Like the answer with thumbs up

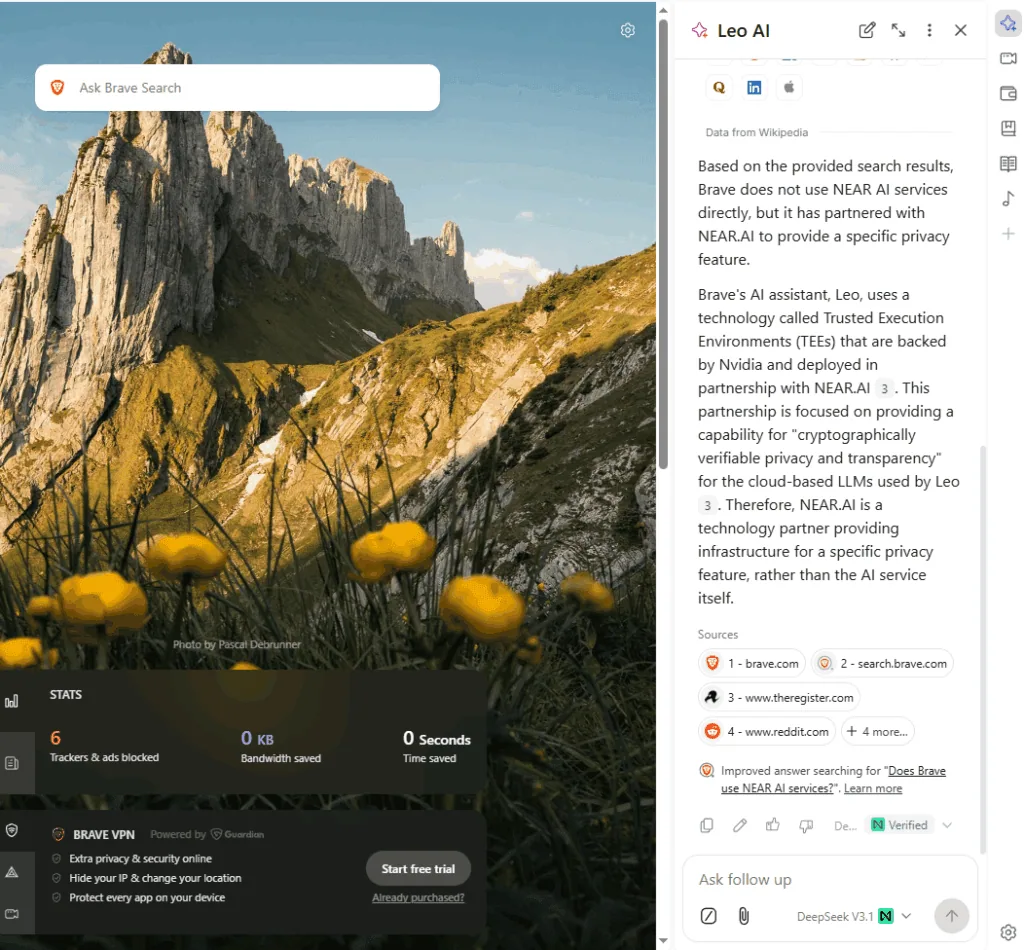(773, 825)
